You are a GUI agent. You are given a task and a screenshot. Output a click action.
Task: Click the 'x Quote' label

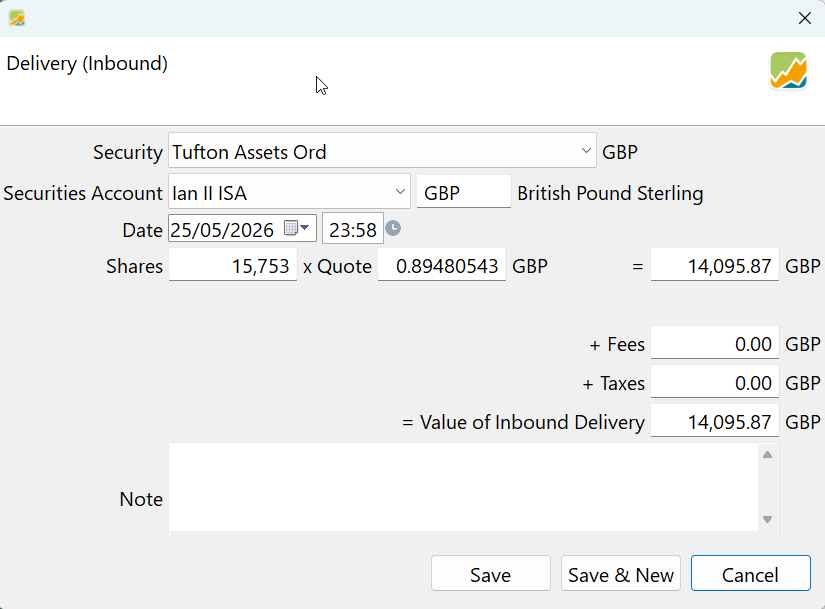(337, 266)
